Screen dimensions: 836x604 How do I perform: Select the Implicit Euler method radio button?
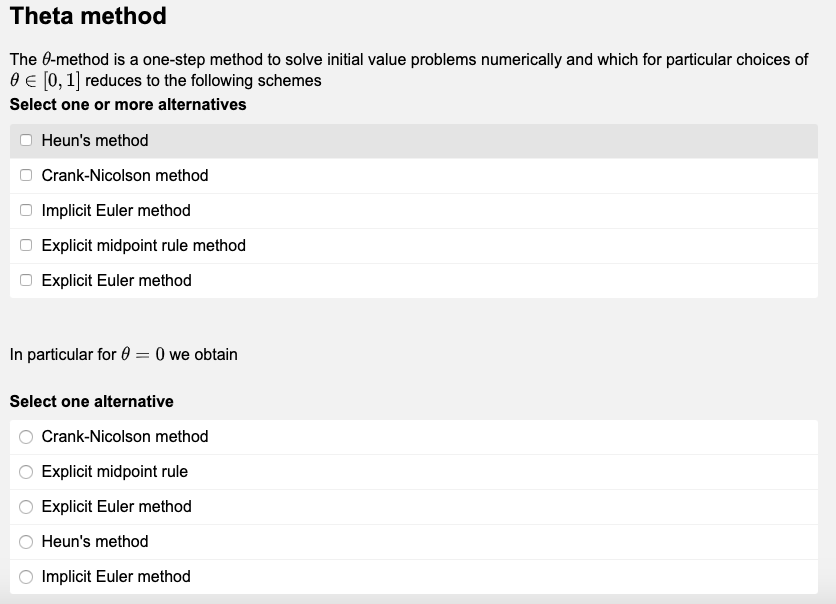26,577
